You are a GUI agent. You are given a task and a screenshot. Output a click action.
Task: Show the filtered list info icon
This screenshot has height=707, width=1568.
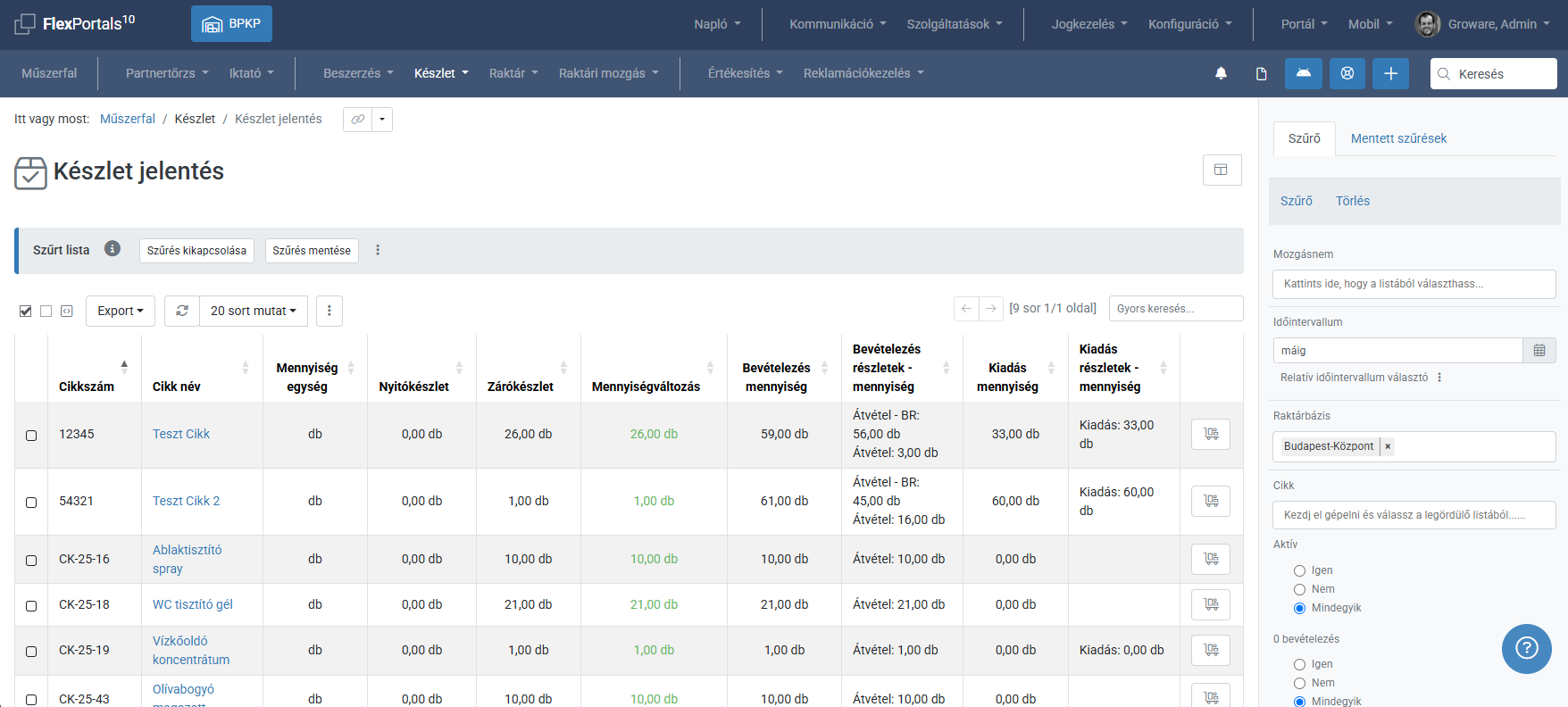coord(113,249)
